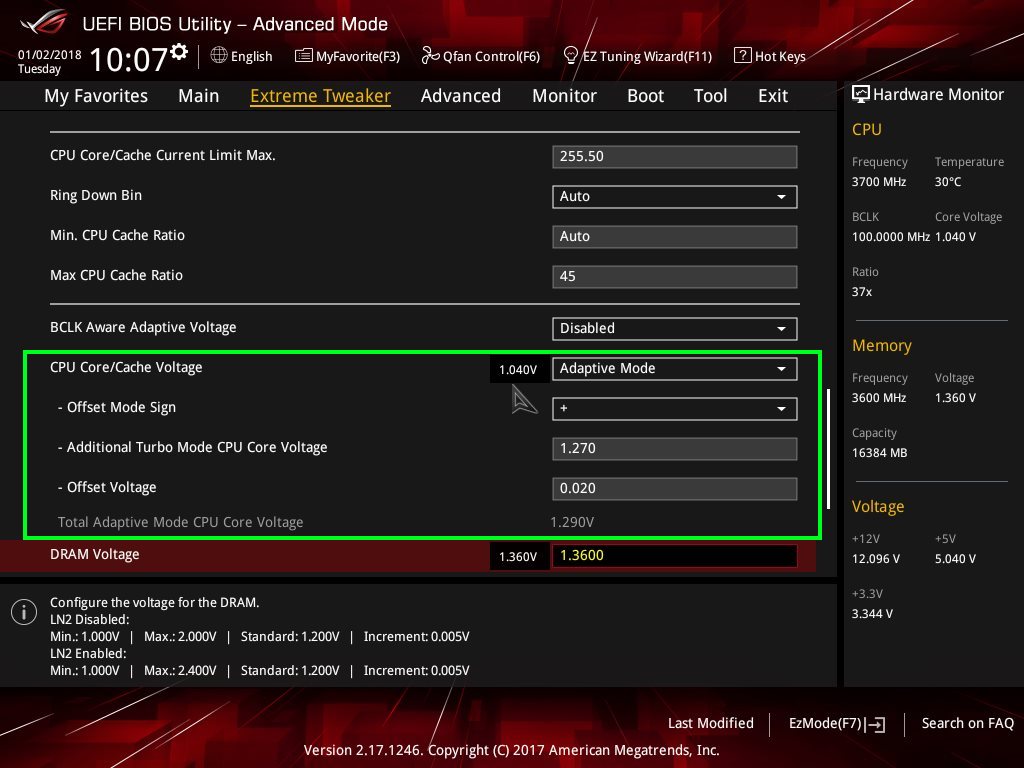Open the Tool tab

tap(710, 96)
